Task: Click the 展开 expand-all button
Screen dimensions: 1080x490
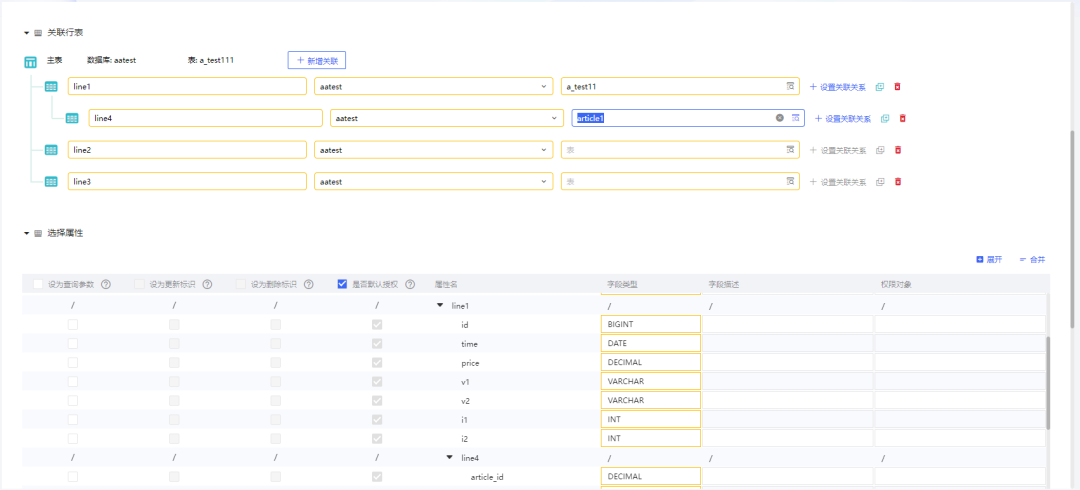Action: coord(989,259)
